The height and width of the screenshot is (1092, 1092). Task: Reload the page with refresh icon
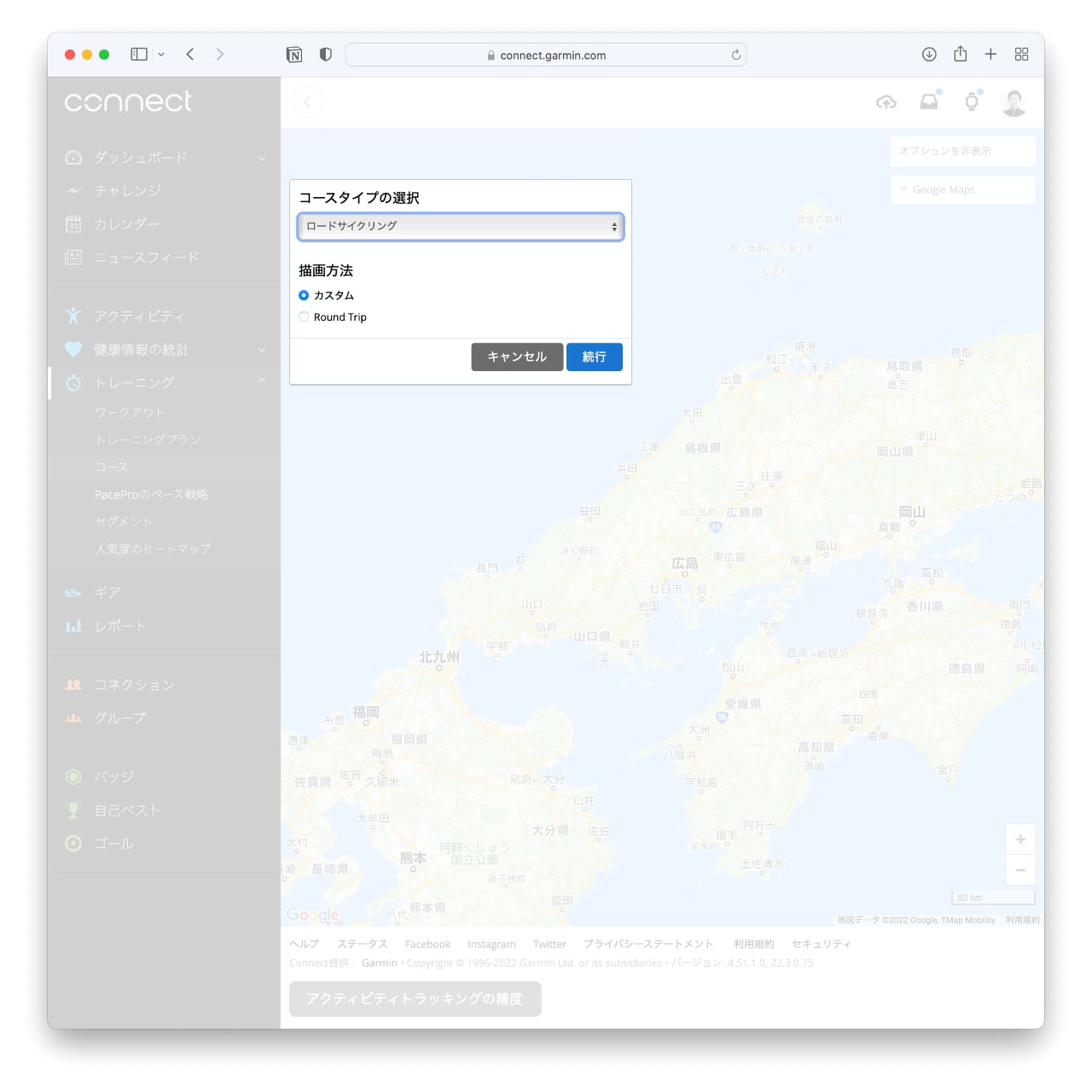click(x=735, y=55)
